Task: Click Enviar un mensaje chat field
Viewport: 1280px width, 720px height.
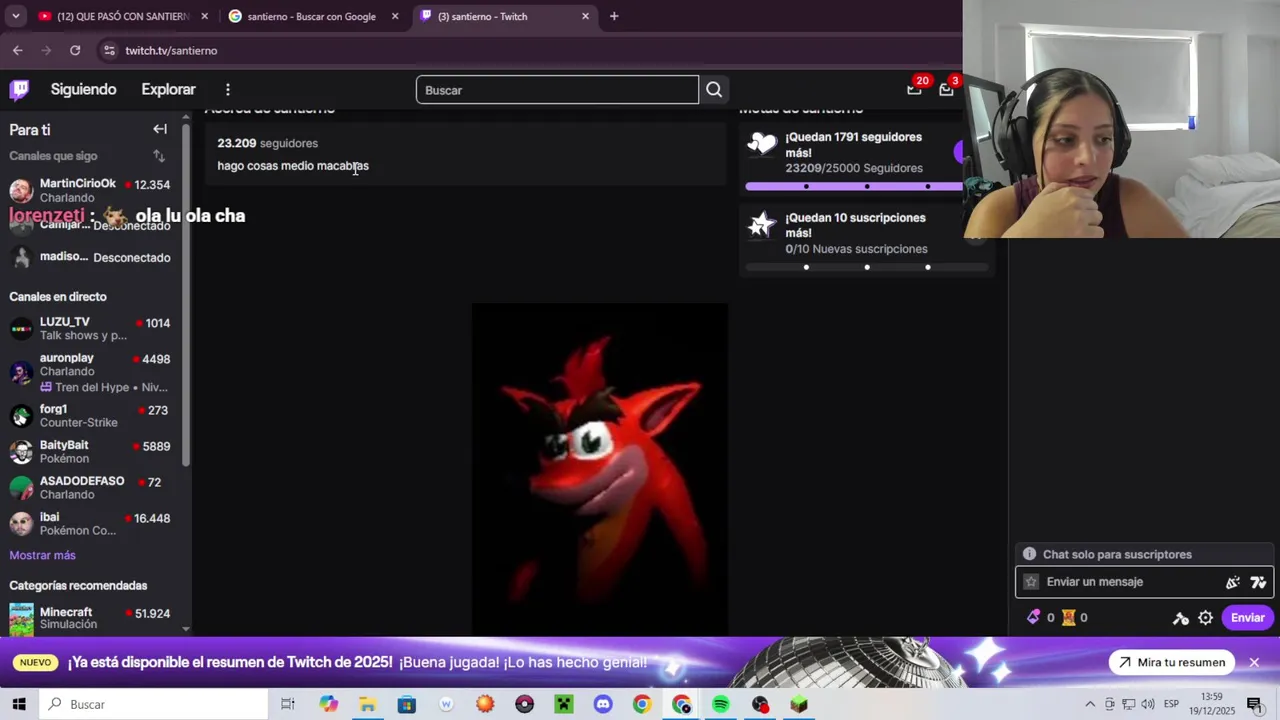Action: click(x=1144, y=582)
